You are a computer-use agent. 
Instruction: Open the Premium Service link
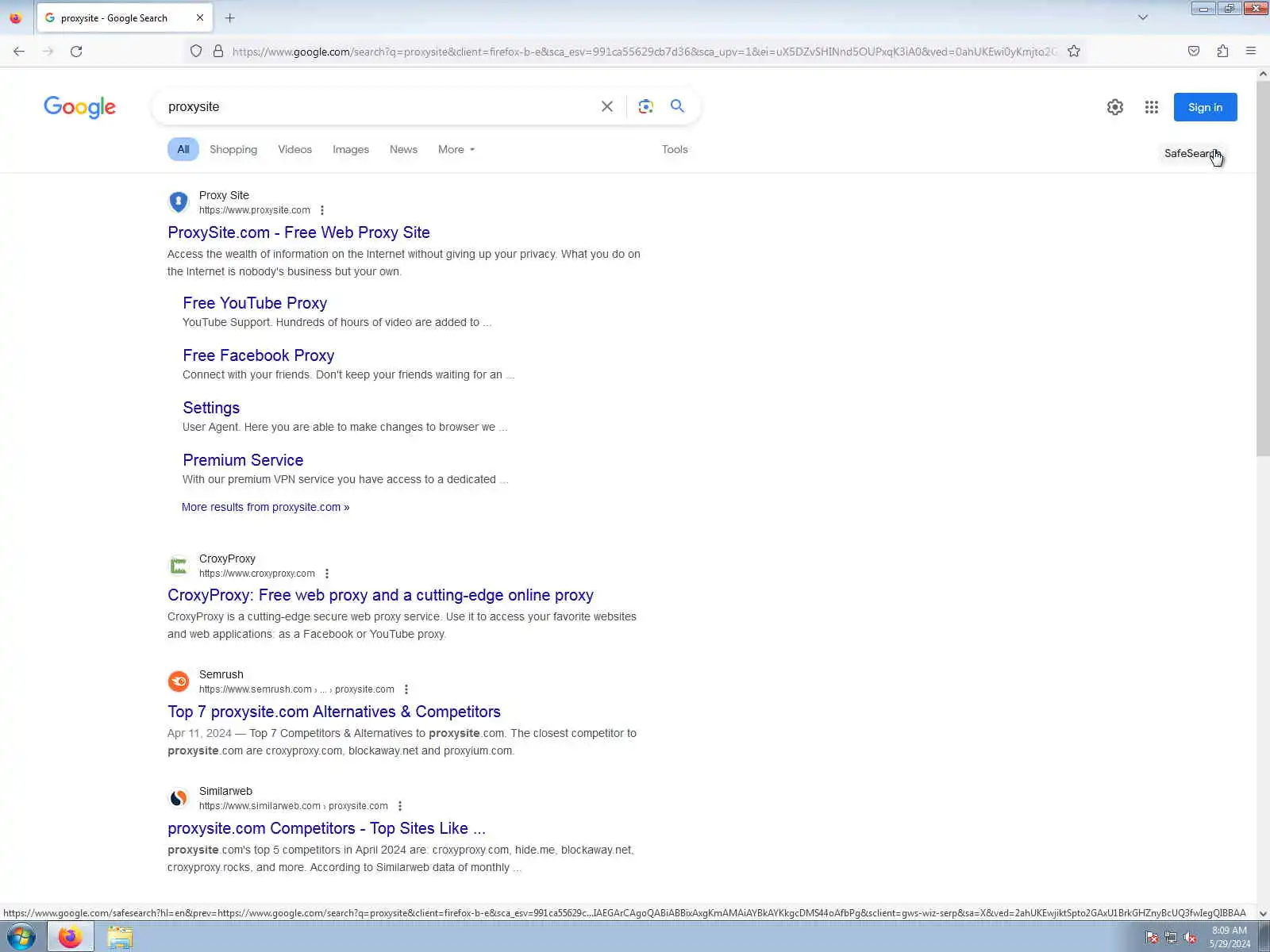[243, 460]
